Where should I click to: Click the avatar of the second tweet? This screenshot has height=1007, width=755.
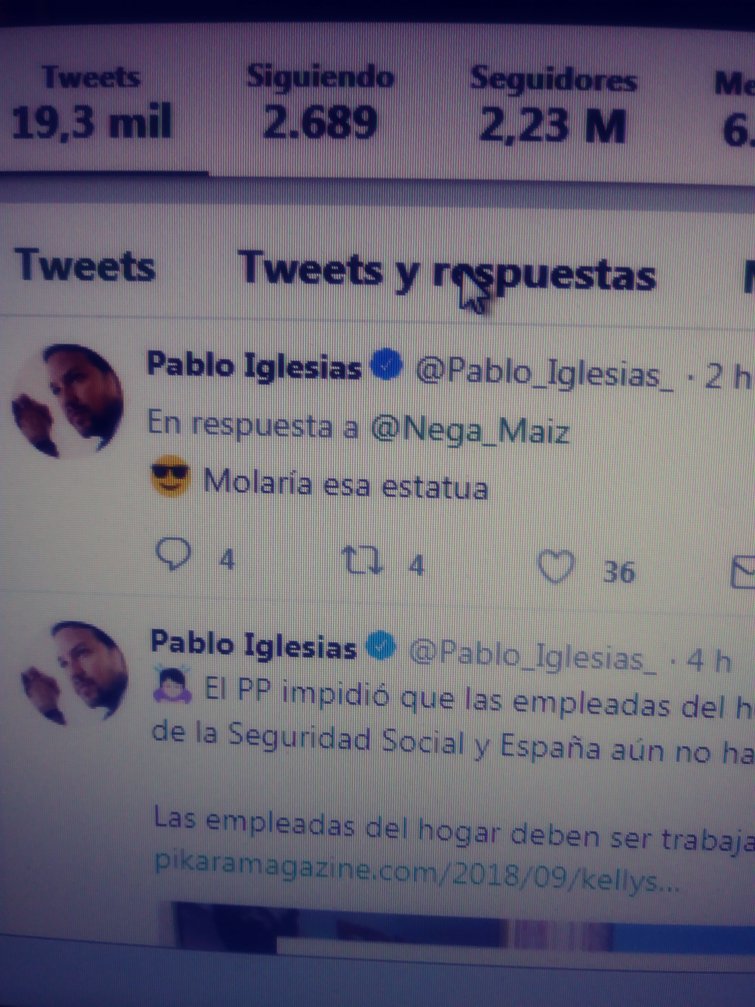[74, 672]
